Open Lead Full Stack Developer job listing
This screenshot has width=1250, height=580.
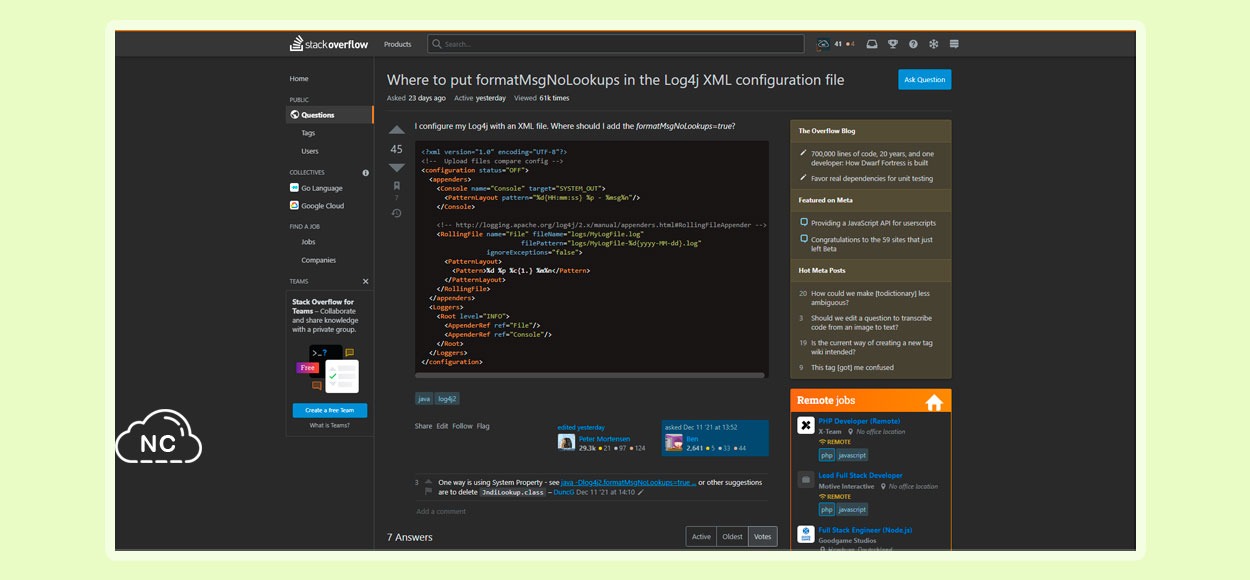pyautogui.click(x=861, y=475)
